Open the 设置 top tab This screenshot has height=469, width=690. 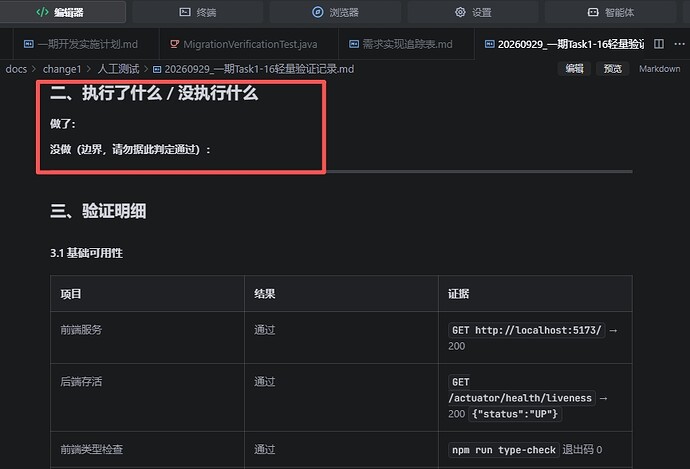[473, 12]
